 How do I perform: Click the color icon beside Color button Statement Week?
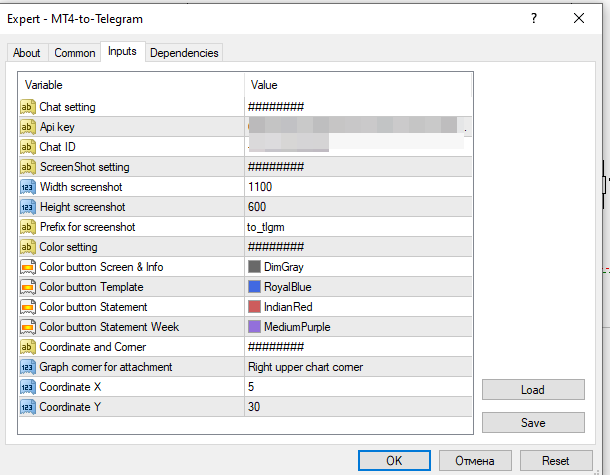pyautogui.click(x=27, y=327)
